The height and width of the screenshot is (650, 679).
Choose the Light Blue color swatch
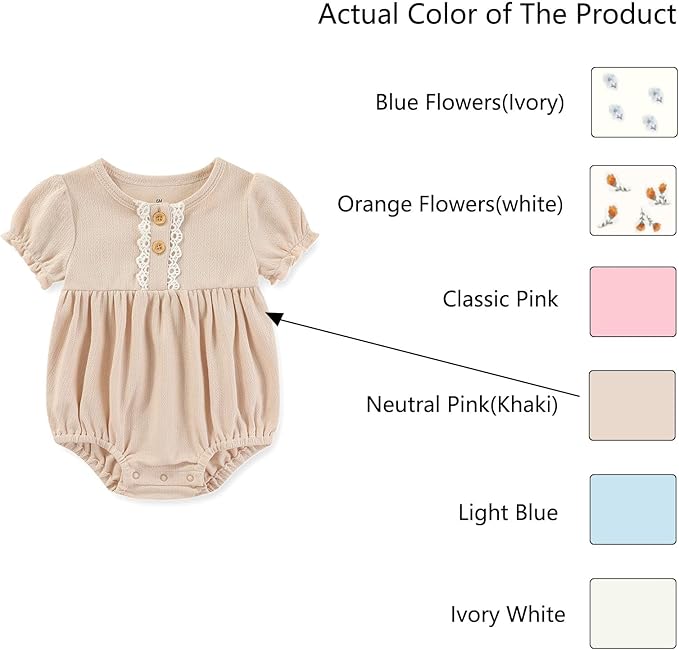tap(633, 509)
